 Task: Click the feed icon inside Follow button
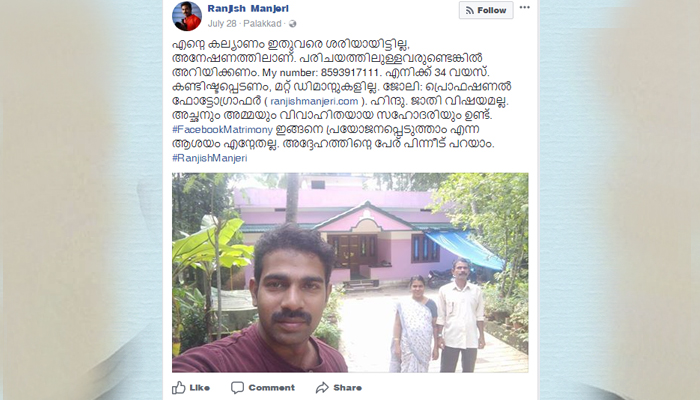point(469,10)
